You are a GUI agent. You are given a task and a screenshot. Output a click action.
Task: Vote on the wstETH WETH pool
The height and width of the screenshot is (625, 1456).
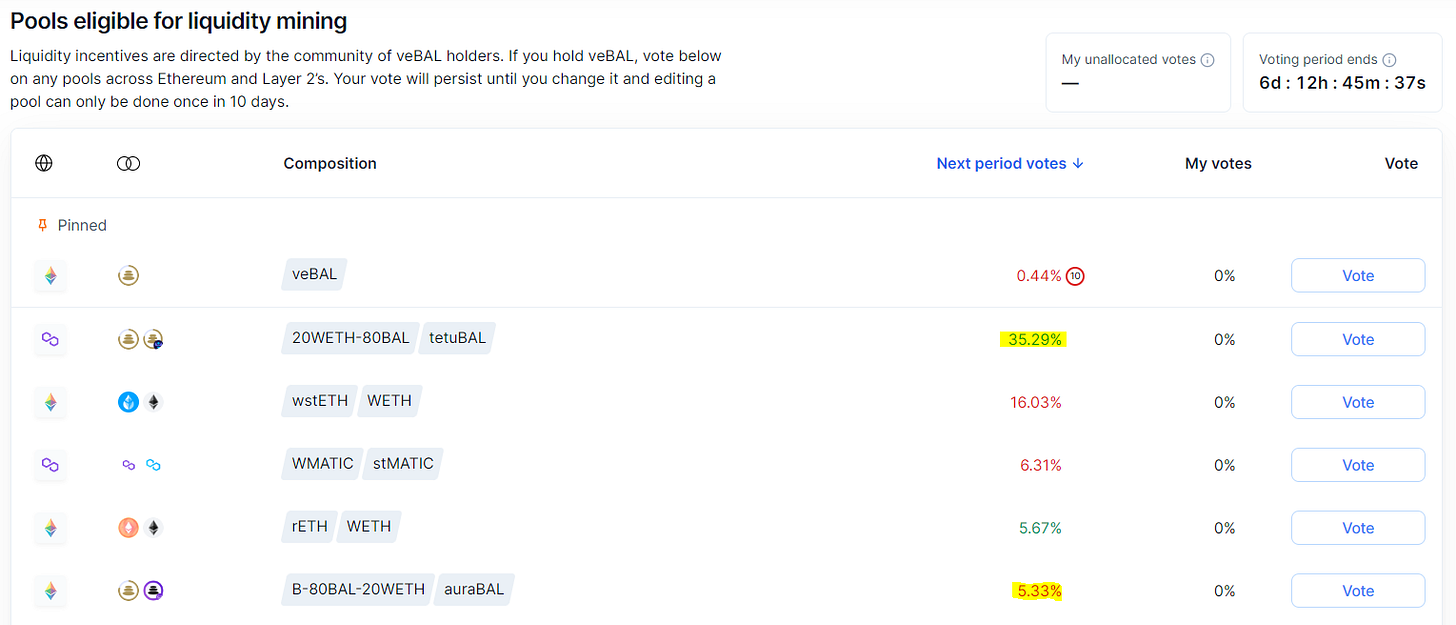[x=1358, y=402]
